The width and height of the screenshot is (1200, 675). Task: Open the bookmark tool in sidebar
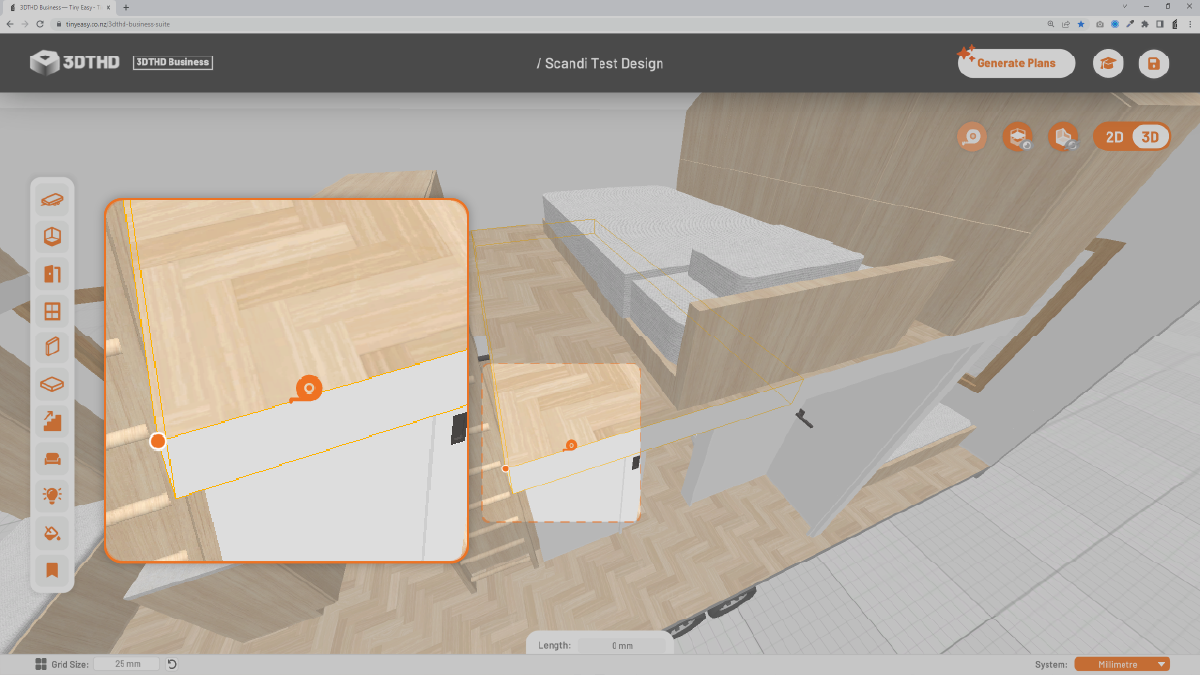coord(52,570)
